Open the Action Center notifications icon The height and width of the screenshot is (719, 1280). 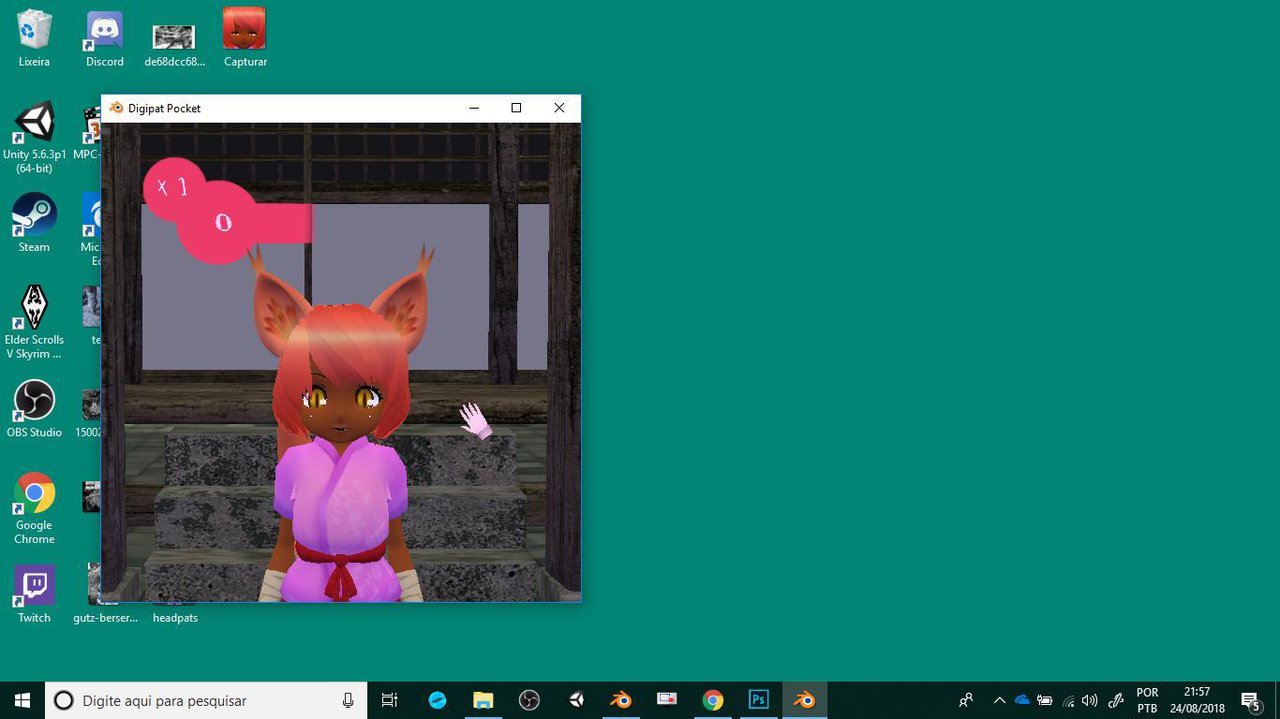(1250, 700)
